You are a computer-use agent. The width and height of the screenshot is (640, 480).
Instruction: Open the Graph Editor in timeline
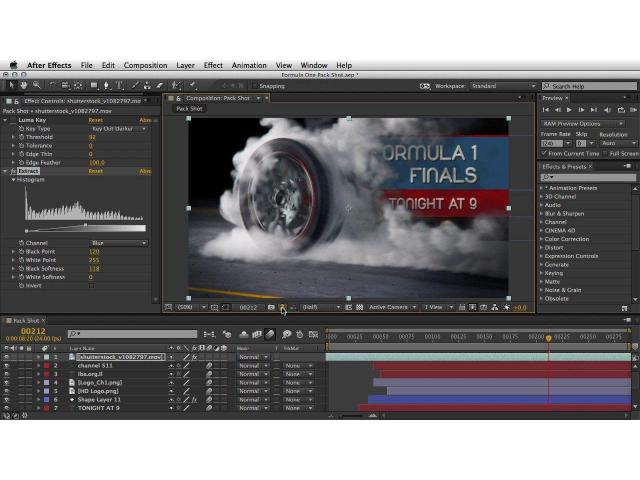coord(313,334)
